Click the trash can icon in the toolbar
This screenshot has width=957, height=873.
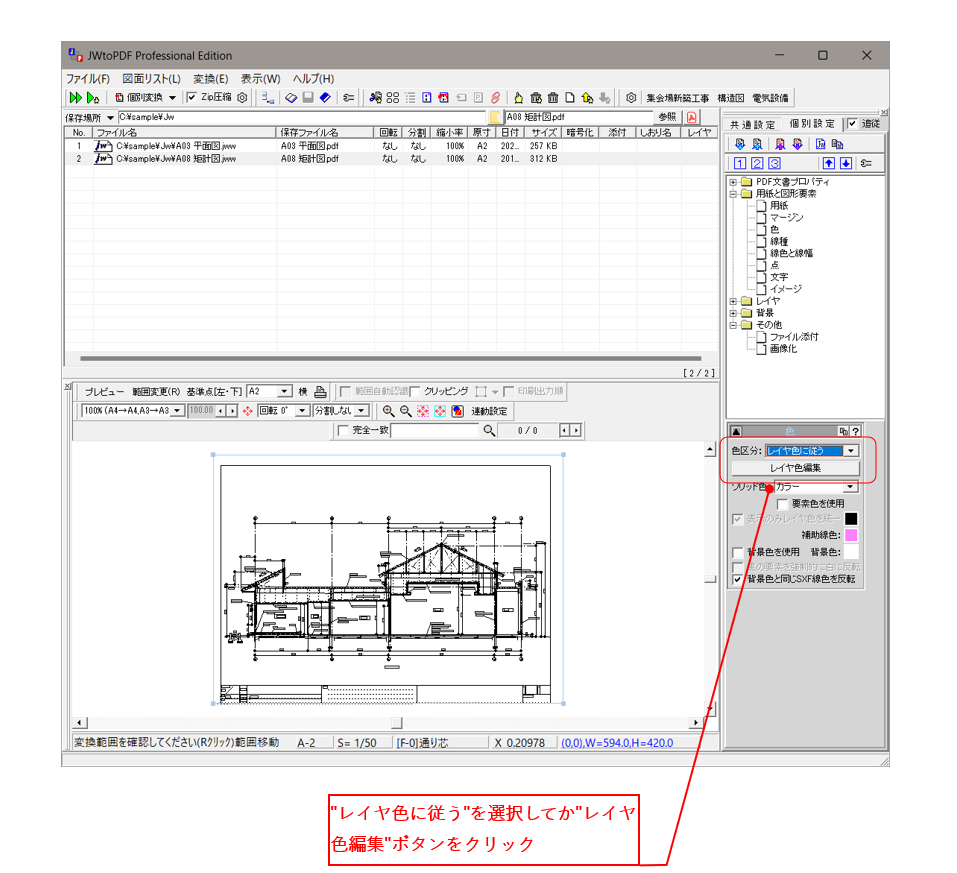(x=553, y=98)
